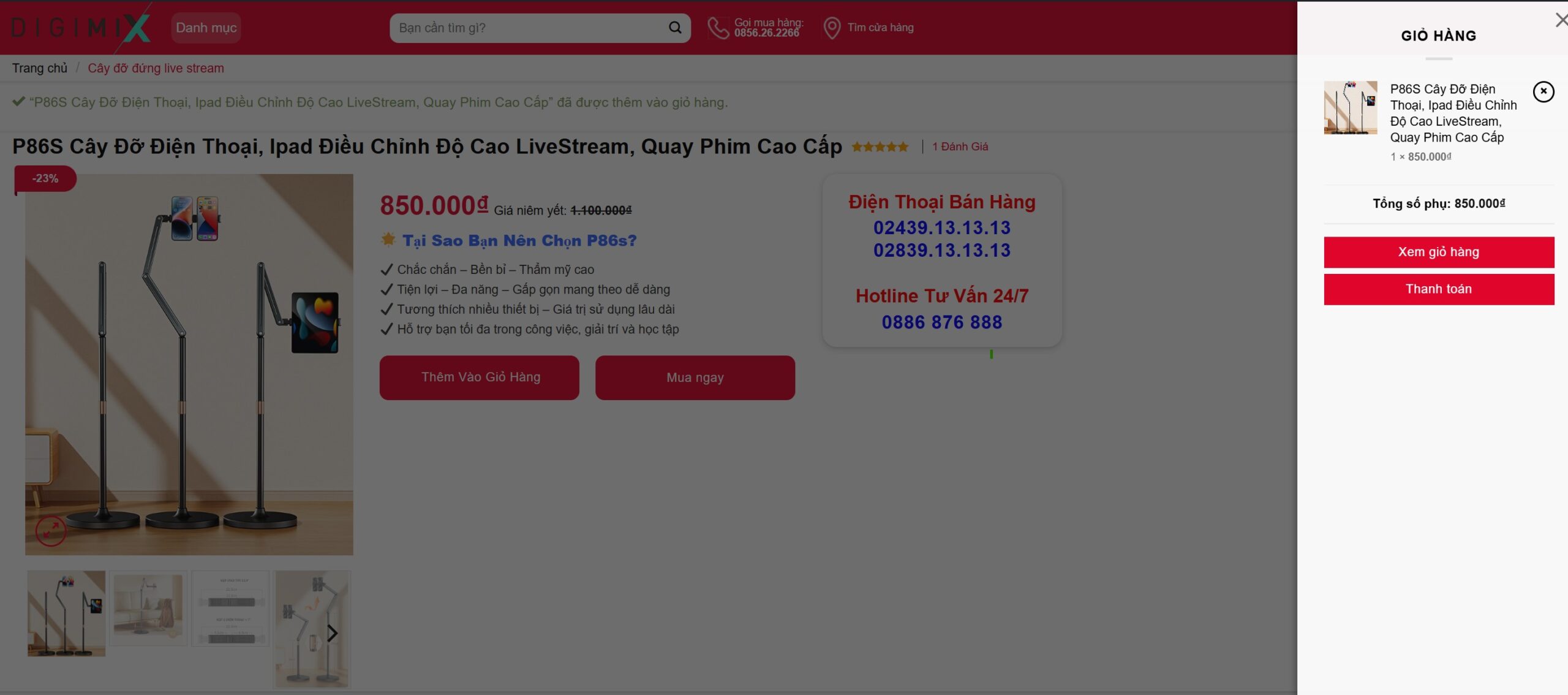Click Thêm Vào Giỏ Hàng button

[479, 378]
